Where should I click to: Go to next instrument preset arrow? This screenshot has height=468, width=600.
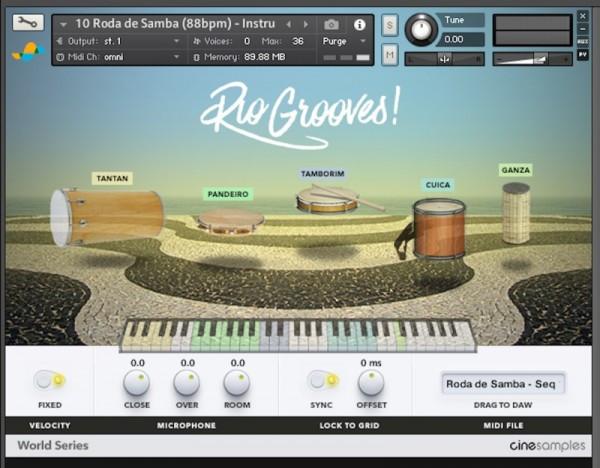coord(306,24)
